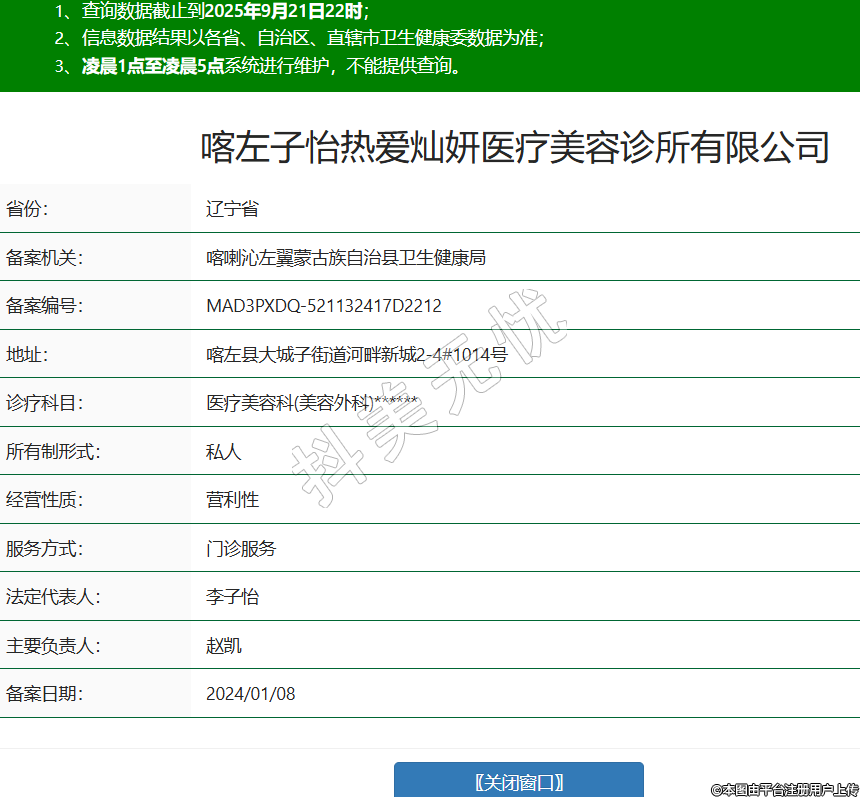Viewport: 860px width, 797px height.
Task: Click the 备案编号 row label
Action: (x=44, y=306)
